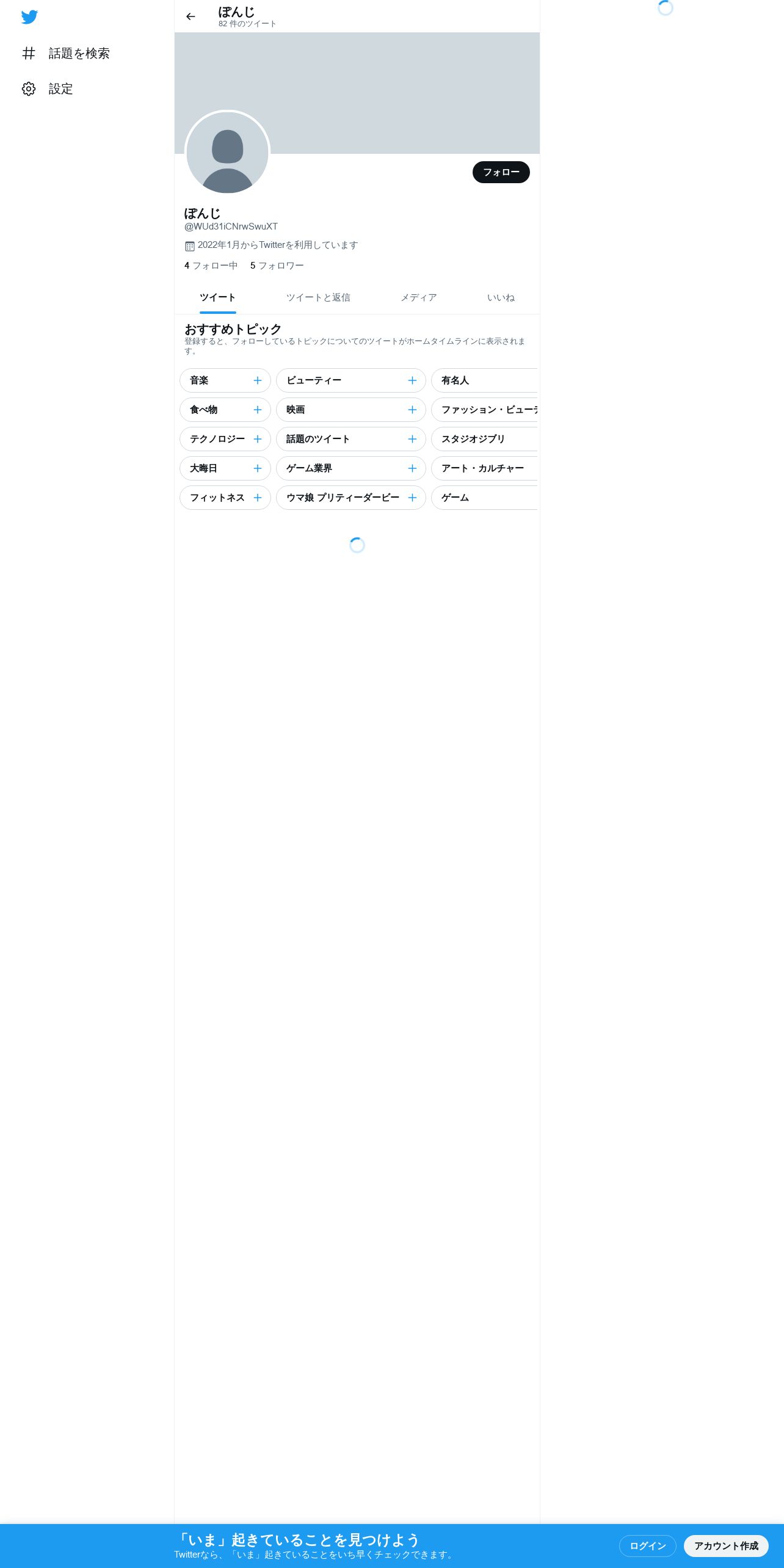Open ウマ娘 プリティーダービー topic label
The width and height of the screenshot is (784, 1568).
click(x=343, y=498)
